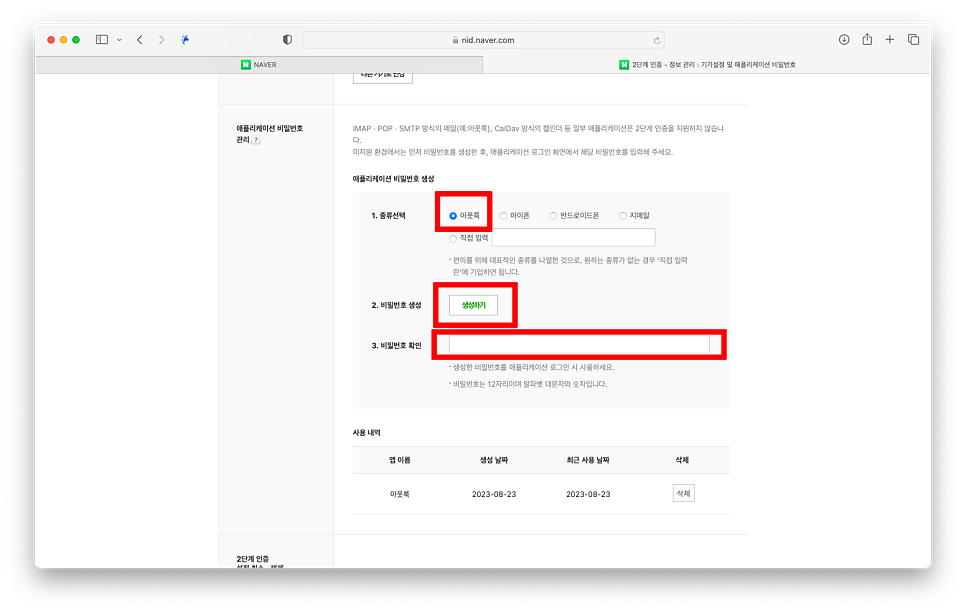Select the 지메일 radio button

623,216
